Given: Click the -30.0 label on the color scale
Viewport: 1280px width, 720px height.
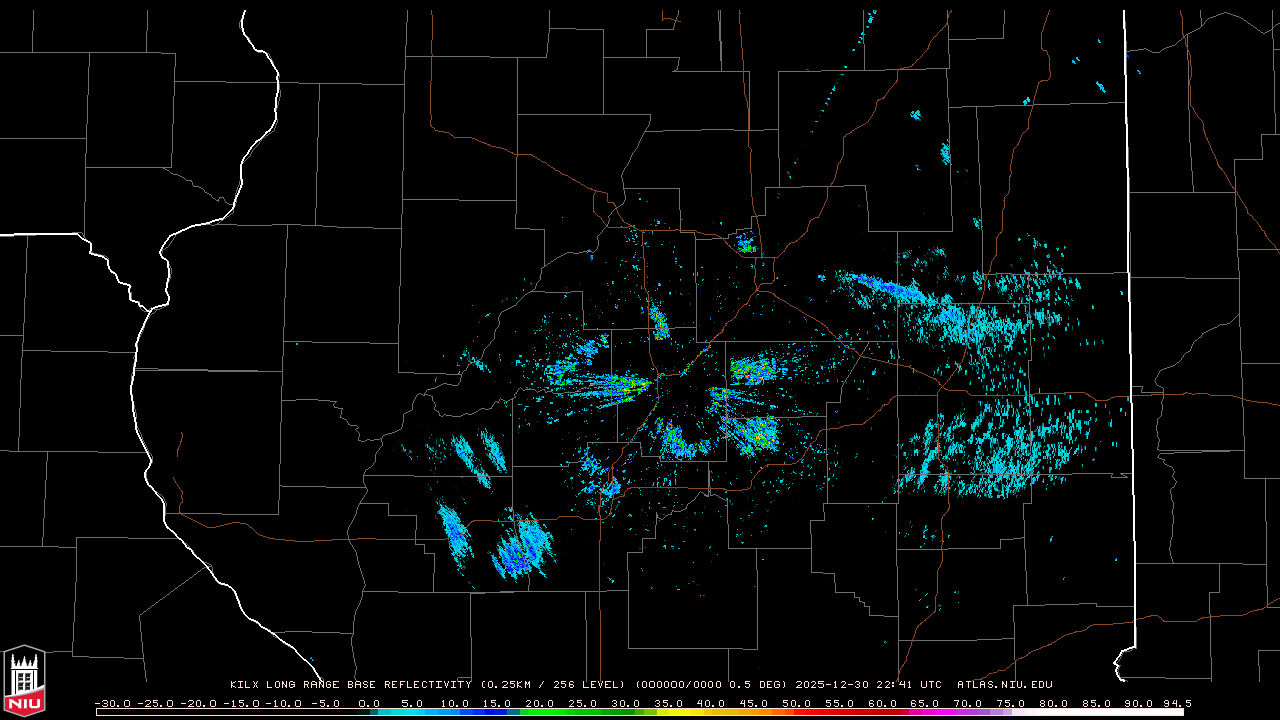Looking at the screenshot, I should (113, 703).
